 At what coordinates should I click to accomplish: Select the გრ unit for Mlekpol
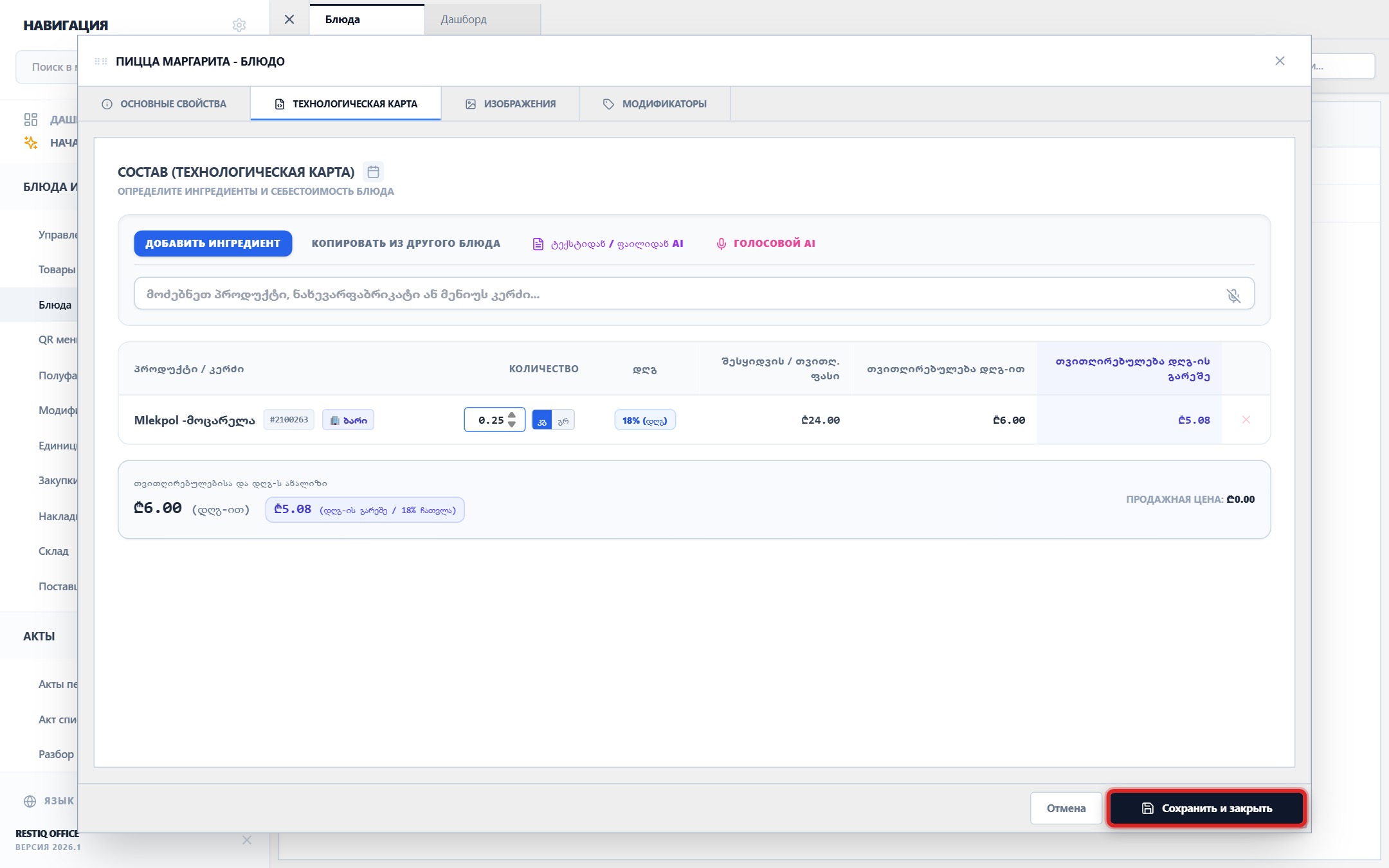click(563, 420)
